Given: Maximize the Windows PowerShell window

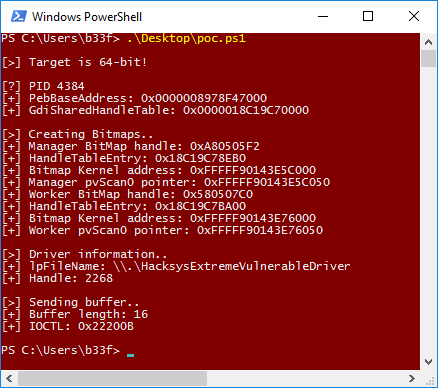Looking at the screenshot, I should click(368, 16).
